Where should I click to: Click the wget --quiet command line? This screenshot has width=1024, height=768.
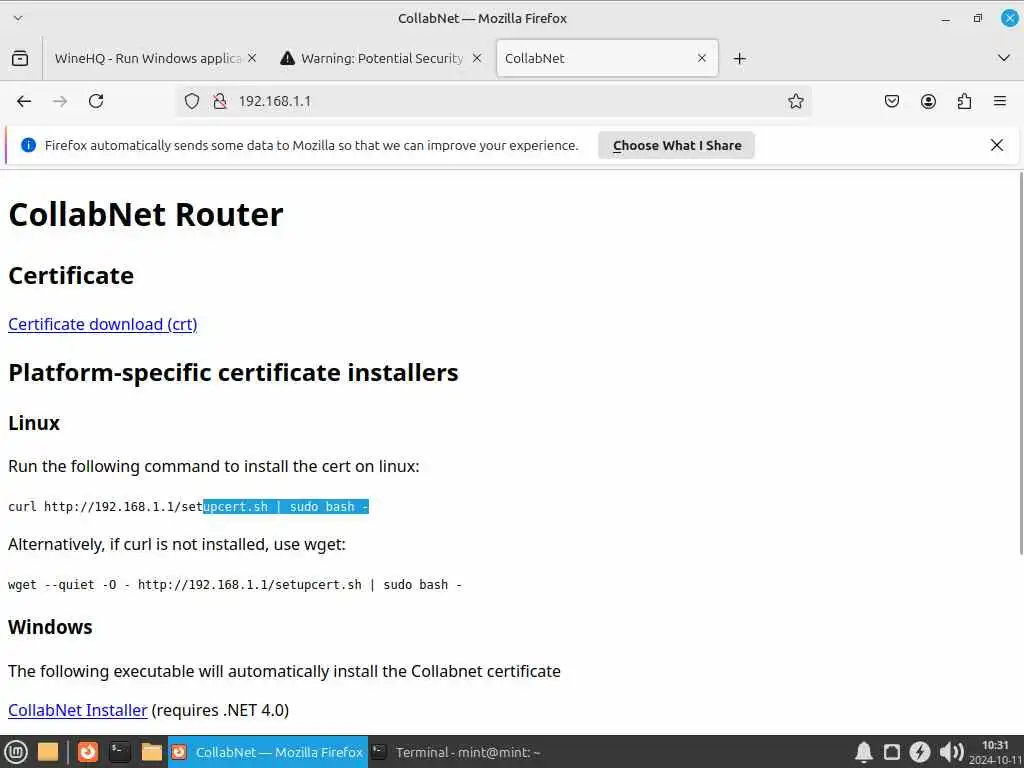[x=234, y=585]
